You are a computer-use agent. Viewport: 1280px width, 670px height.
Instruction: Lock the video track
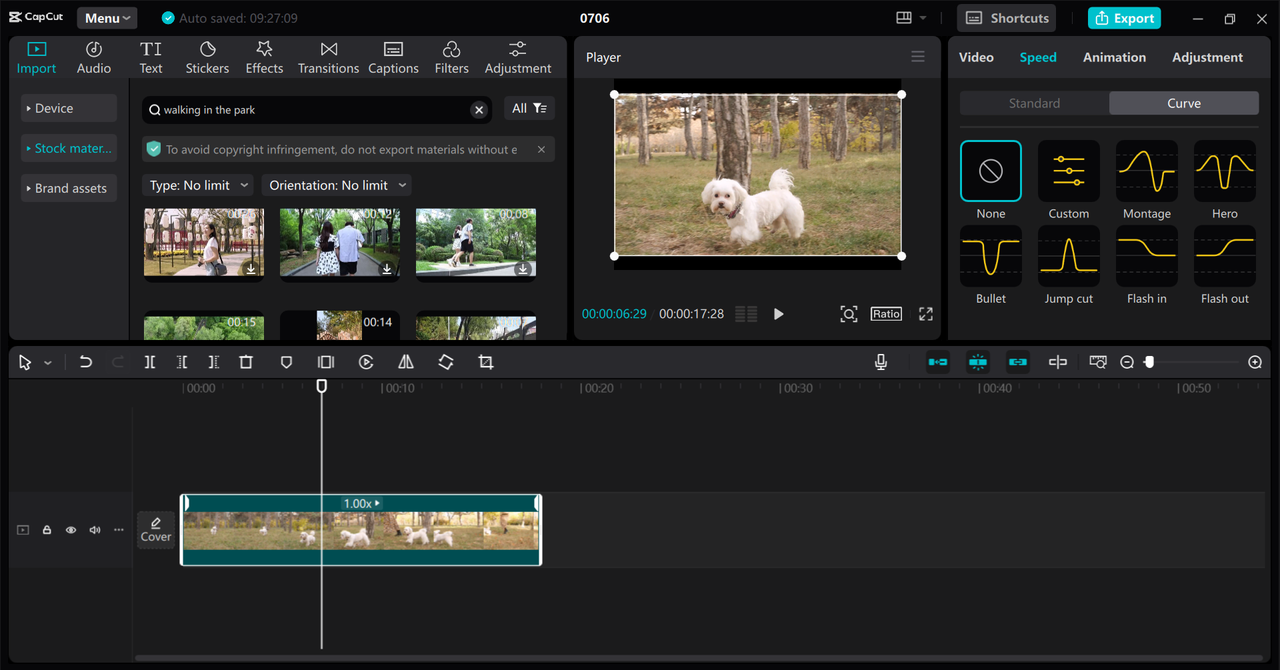point(47,530)
